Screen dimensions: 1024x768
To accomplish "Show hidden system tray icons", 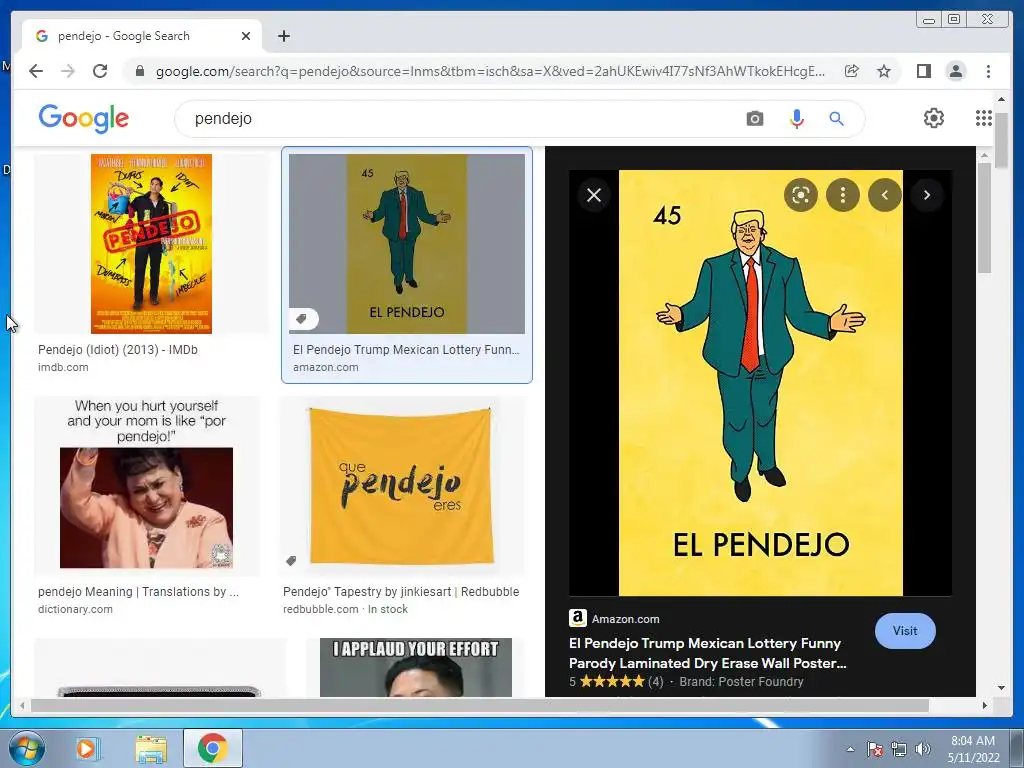I will click(x=850, y=749).
